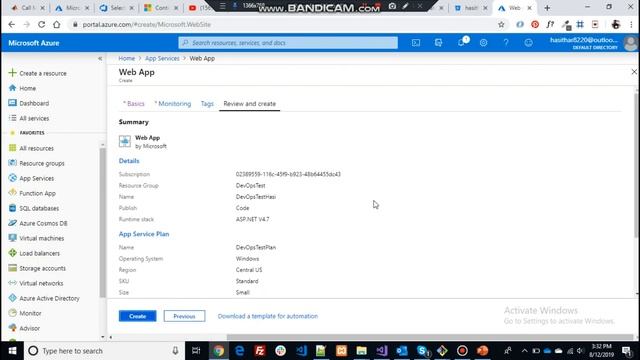Image resolution: width=640 pixels, height=360 pixels.
Task: Open Advisor favorite
Action: click(24, 328)
